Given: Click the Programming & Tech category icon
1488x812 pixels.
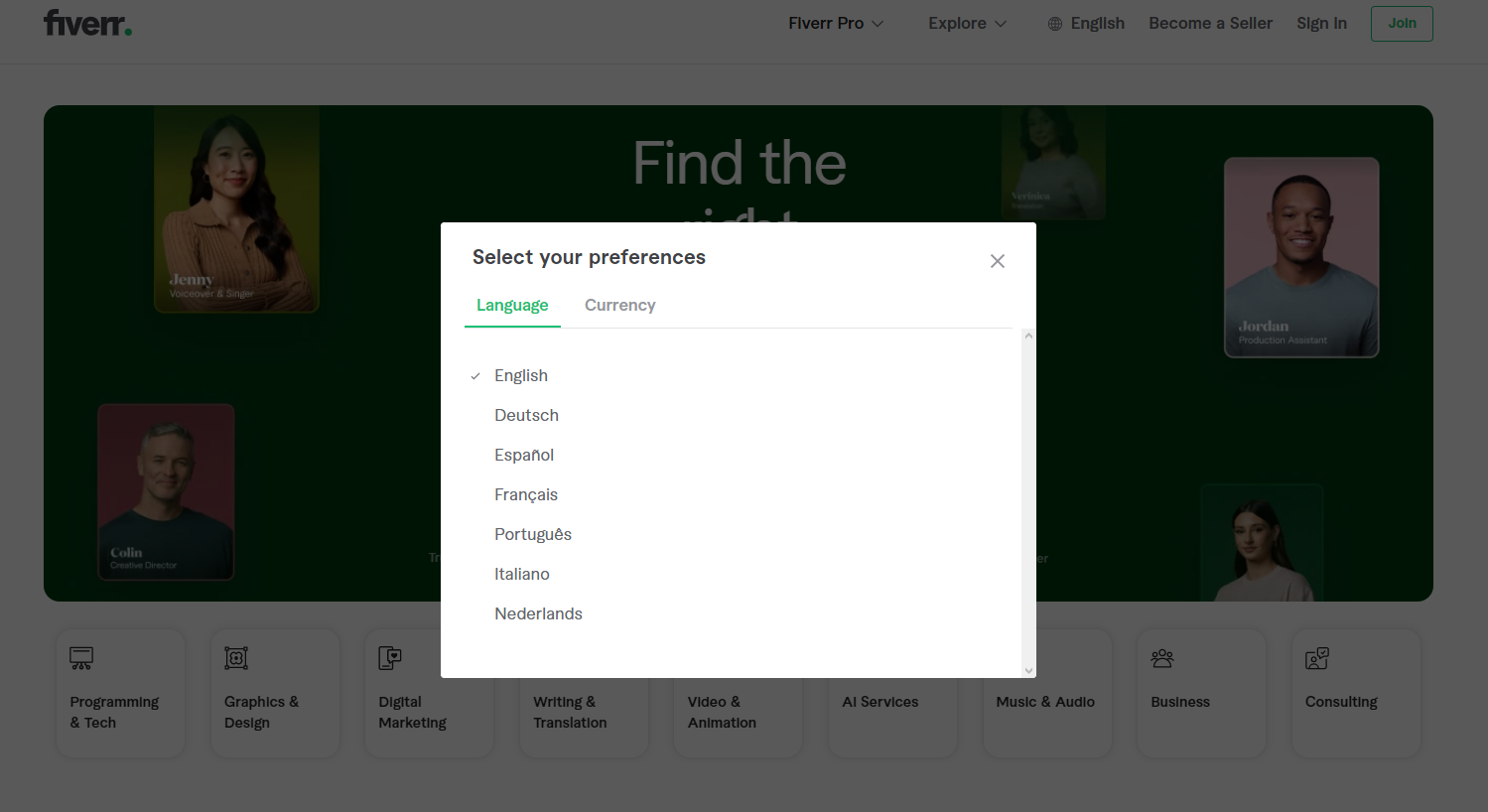Looking at the screenshot, I should click(81, 658).
